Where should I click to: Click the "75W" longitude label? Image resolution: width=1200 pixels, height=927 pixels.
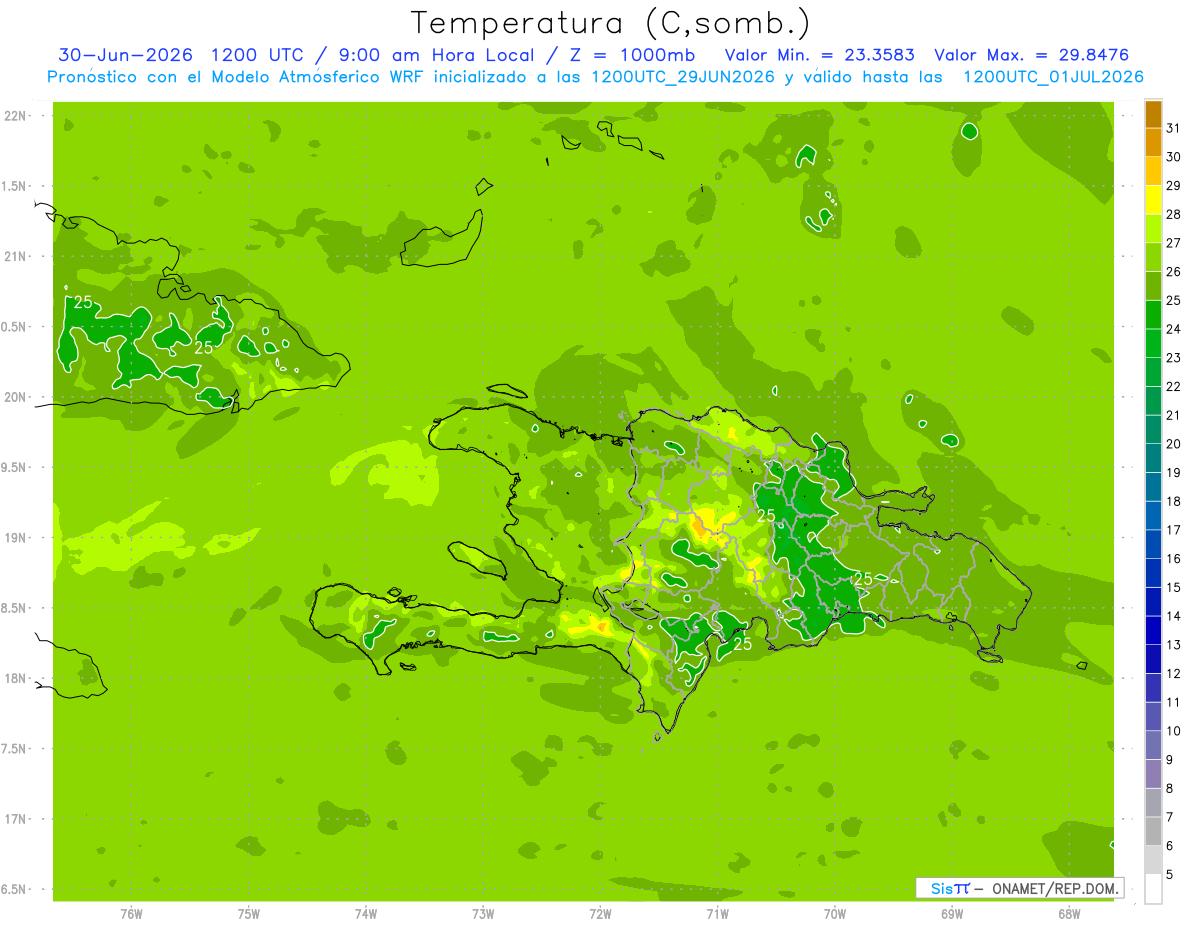(248, 914)
